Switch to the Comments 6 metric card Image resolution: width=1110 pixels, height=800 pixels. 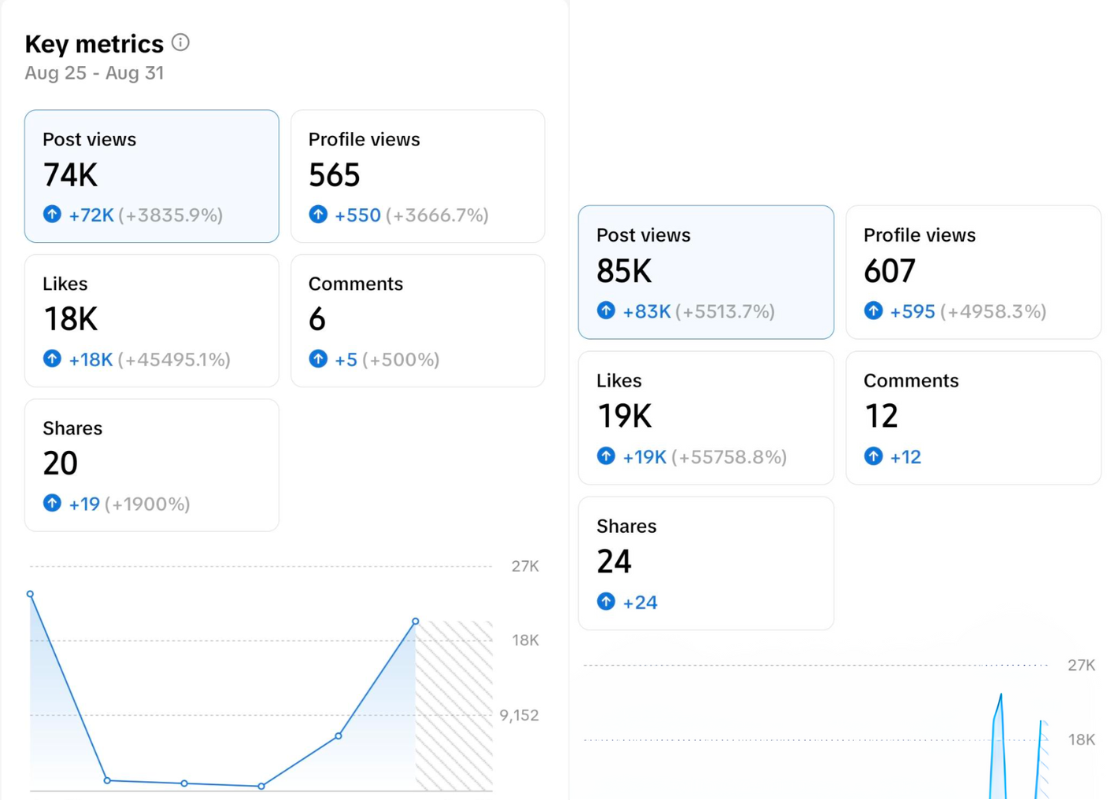point(417,320)
